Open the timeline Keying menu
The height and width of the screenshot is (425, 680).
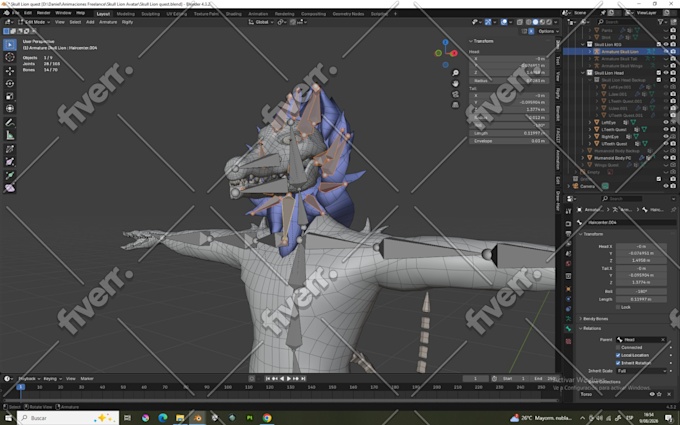tap(52, 379)
